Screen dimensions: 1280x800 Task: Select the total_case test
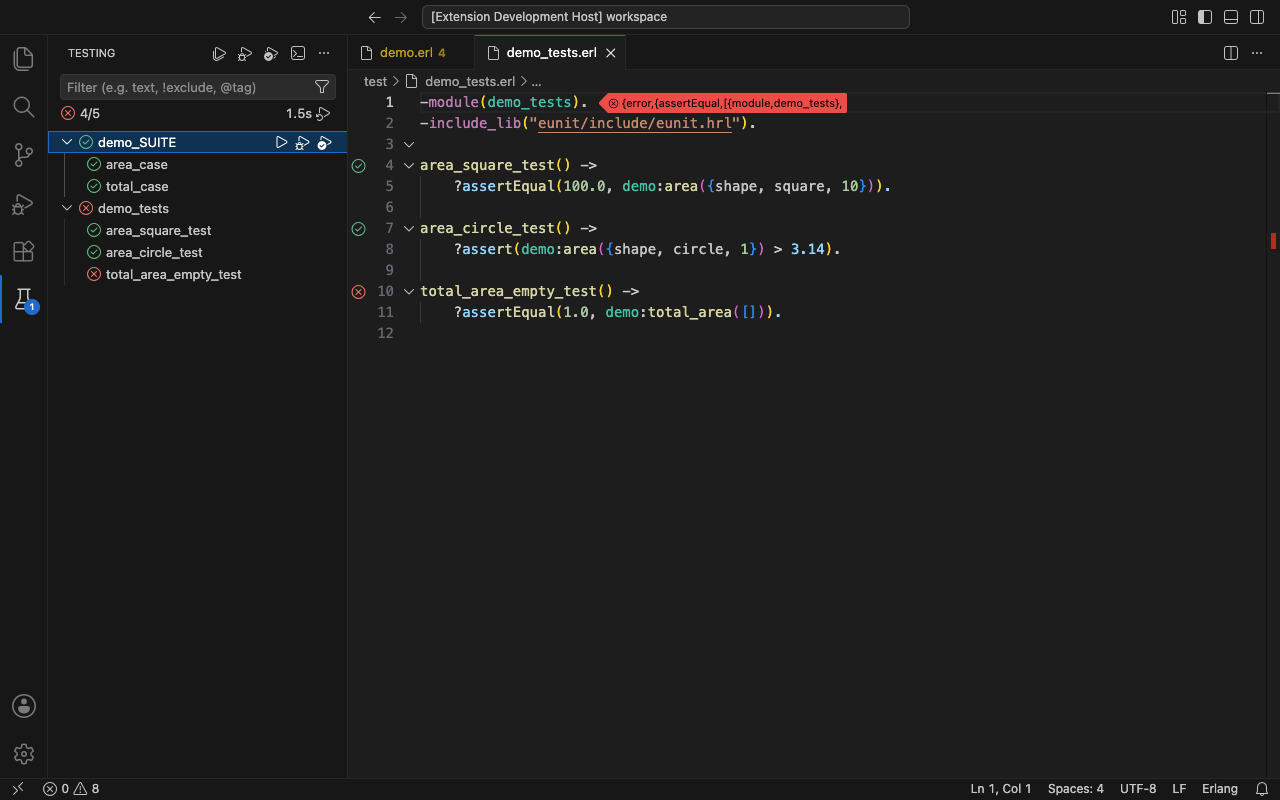click(137, 187)
